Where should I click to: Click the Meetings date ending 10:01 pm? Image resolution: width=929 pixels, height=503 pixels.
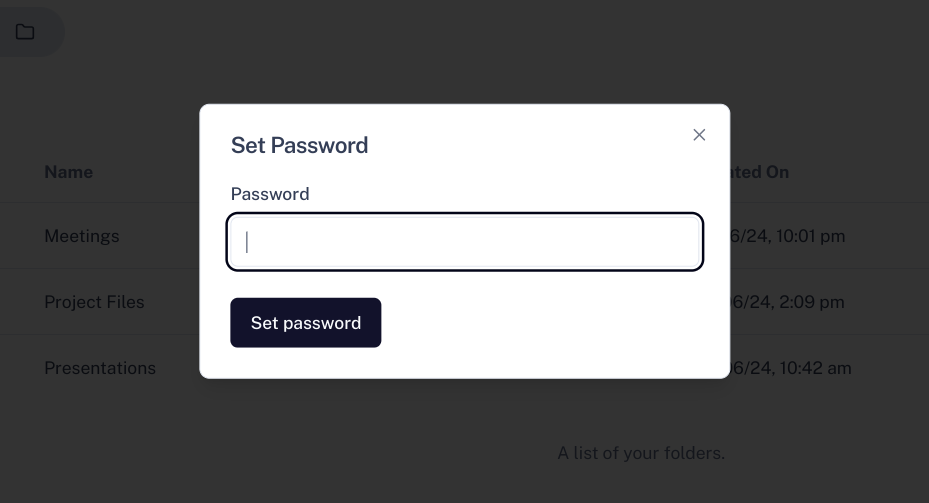click(x=788, y=236)
